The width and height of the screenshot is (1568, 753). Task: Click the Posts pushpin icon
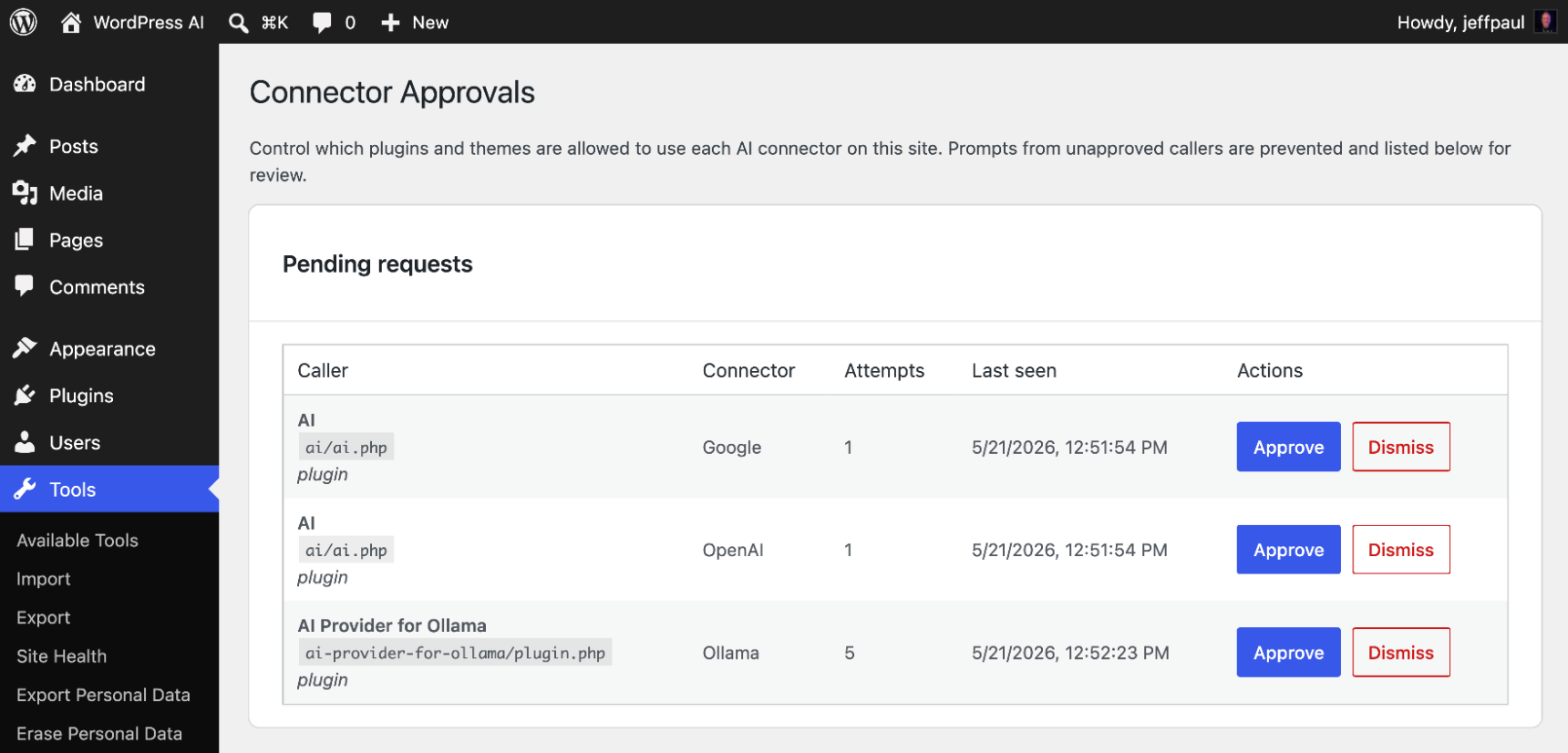pos(26,146)
